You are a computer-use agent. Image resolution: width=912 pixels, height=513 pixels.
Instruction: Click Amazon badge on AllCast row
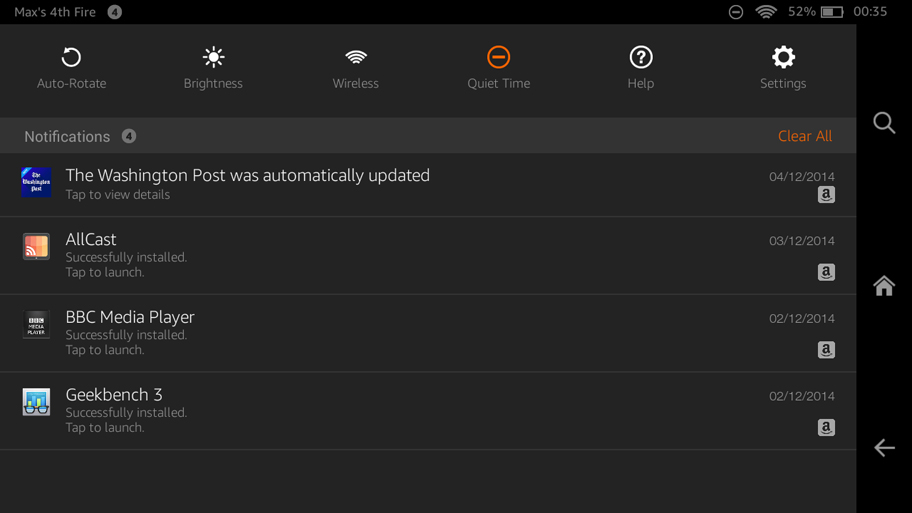click(x=826, y=272)
